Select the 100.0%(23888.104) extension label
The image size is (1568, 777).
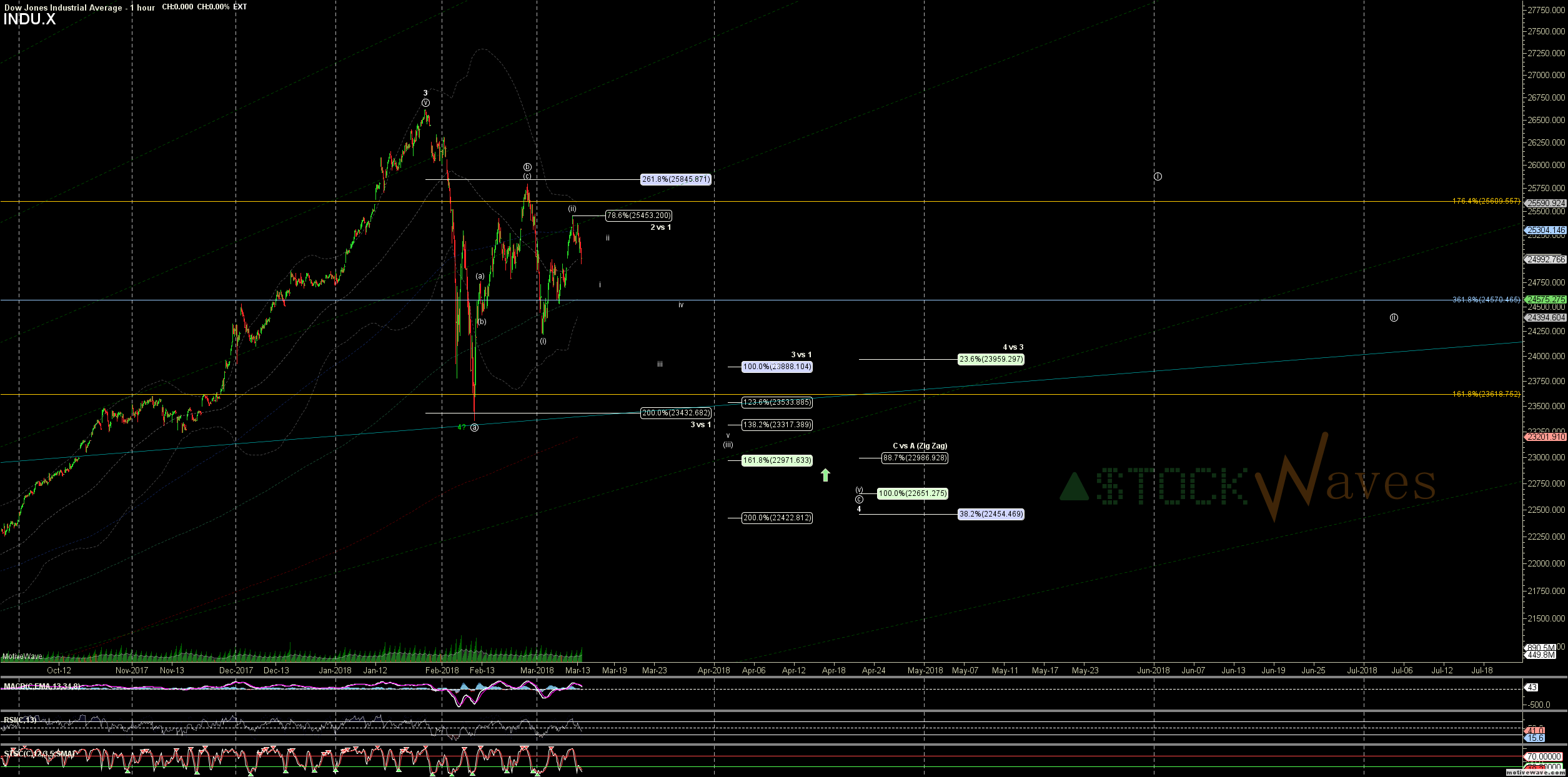pyautogui.click(x=777, y=367)
